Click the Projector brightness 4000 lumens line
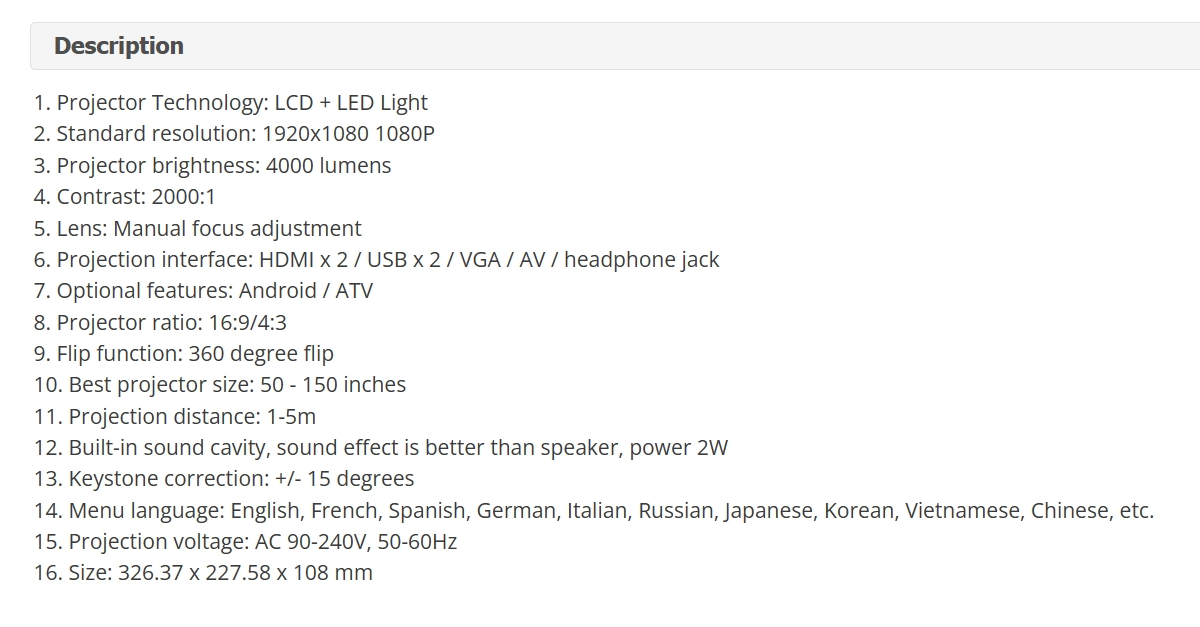The width and height of the screenshot is (1200, 627). click(213, 165)
